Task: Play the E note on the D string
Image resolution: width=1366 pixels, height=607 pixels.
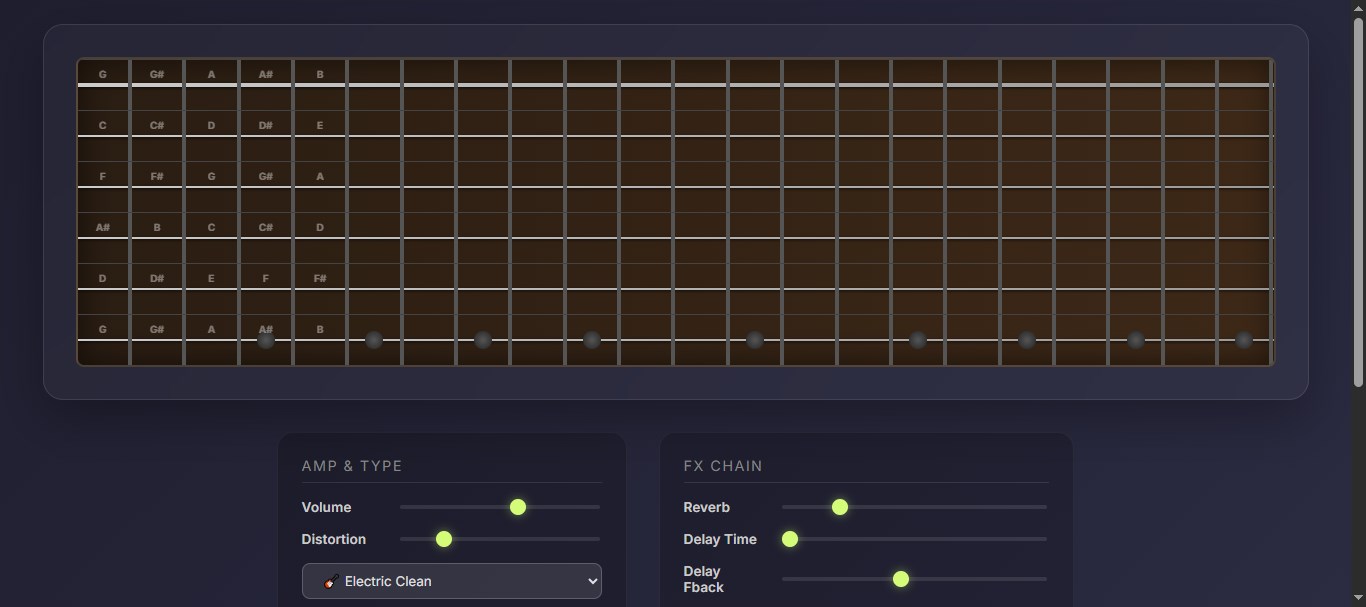Action: click(211, 278)
